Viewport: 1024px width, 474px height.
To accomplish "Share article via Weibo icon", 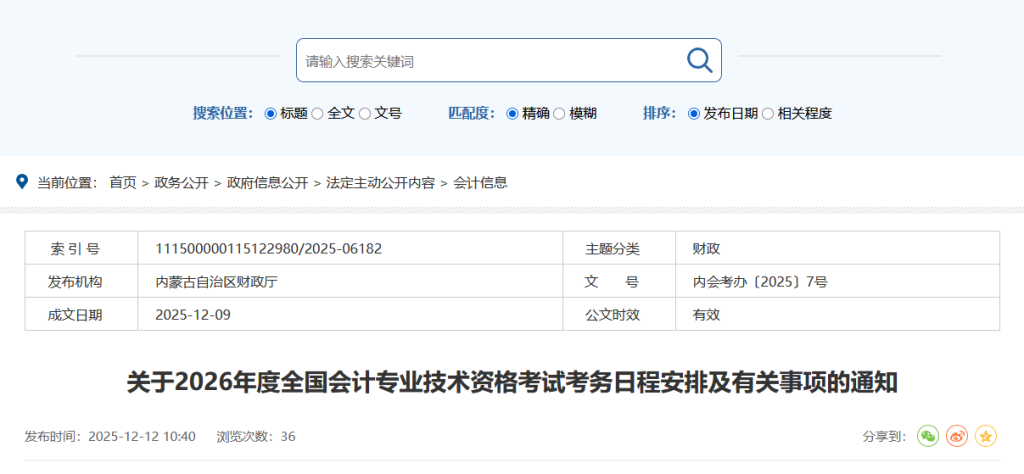I will point(957,436).
